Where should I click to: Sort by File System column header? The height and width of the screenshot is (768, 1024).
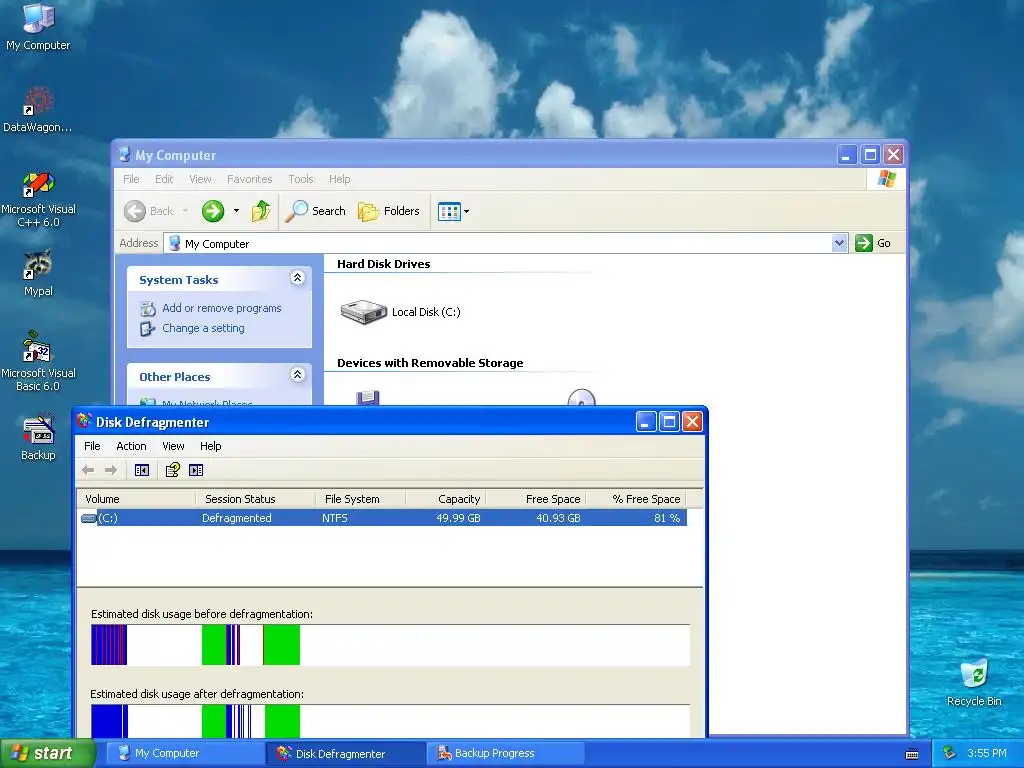(360, 499)
